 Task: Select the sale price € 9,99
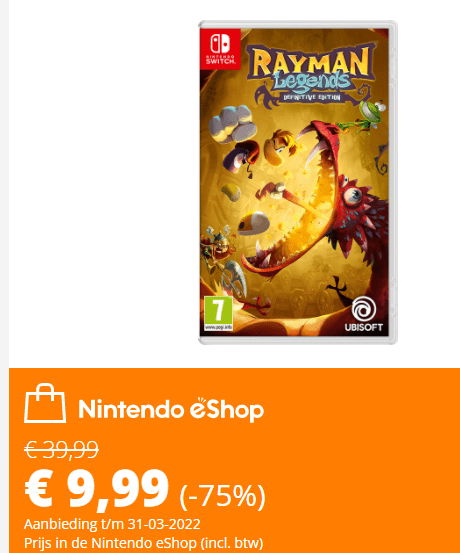pyautogui.click(x=96, y=490)
